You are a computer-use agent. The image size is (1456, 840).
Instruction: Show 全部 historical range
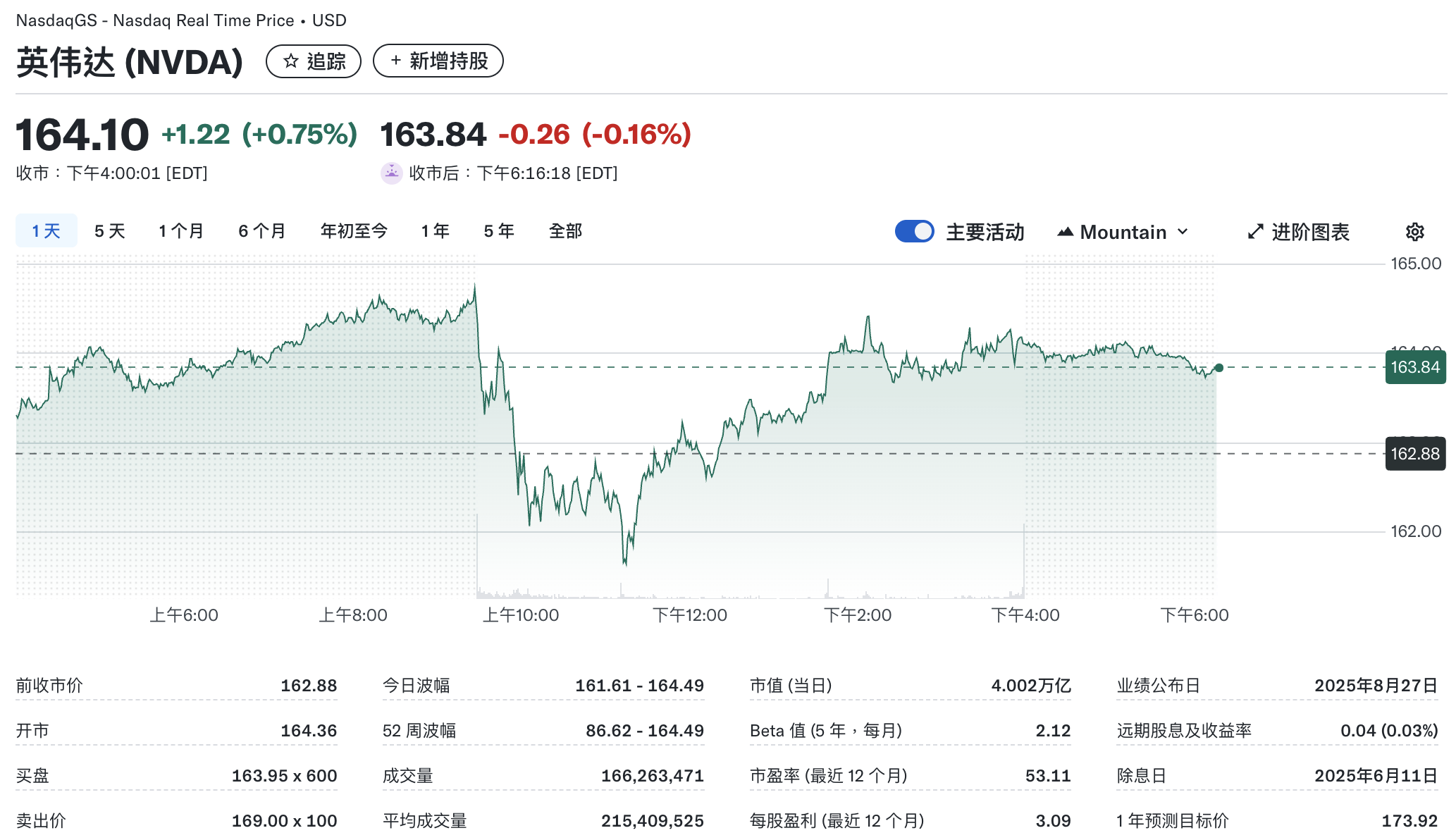point(566,231)
